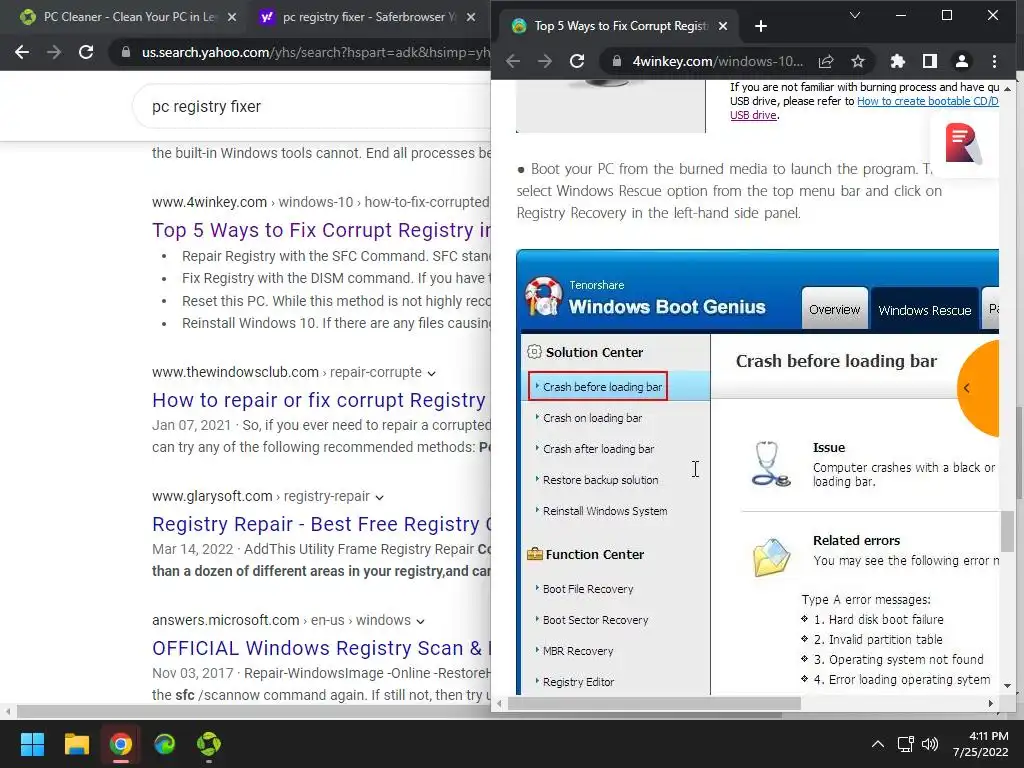1024x768 pixels.
Task: Click the Overview tab in Windows Boot Genius
Action: pyautogui.click(x=835, y=310)
